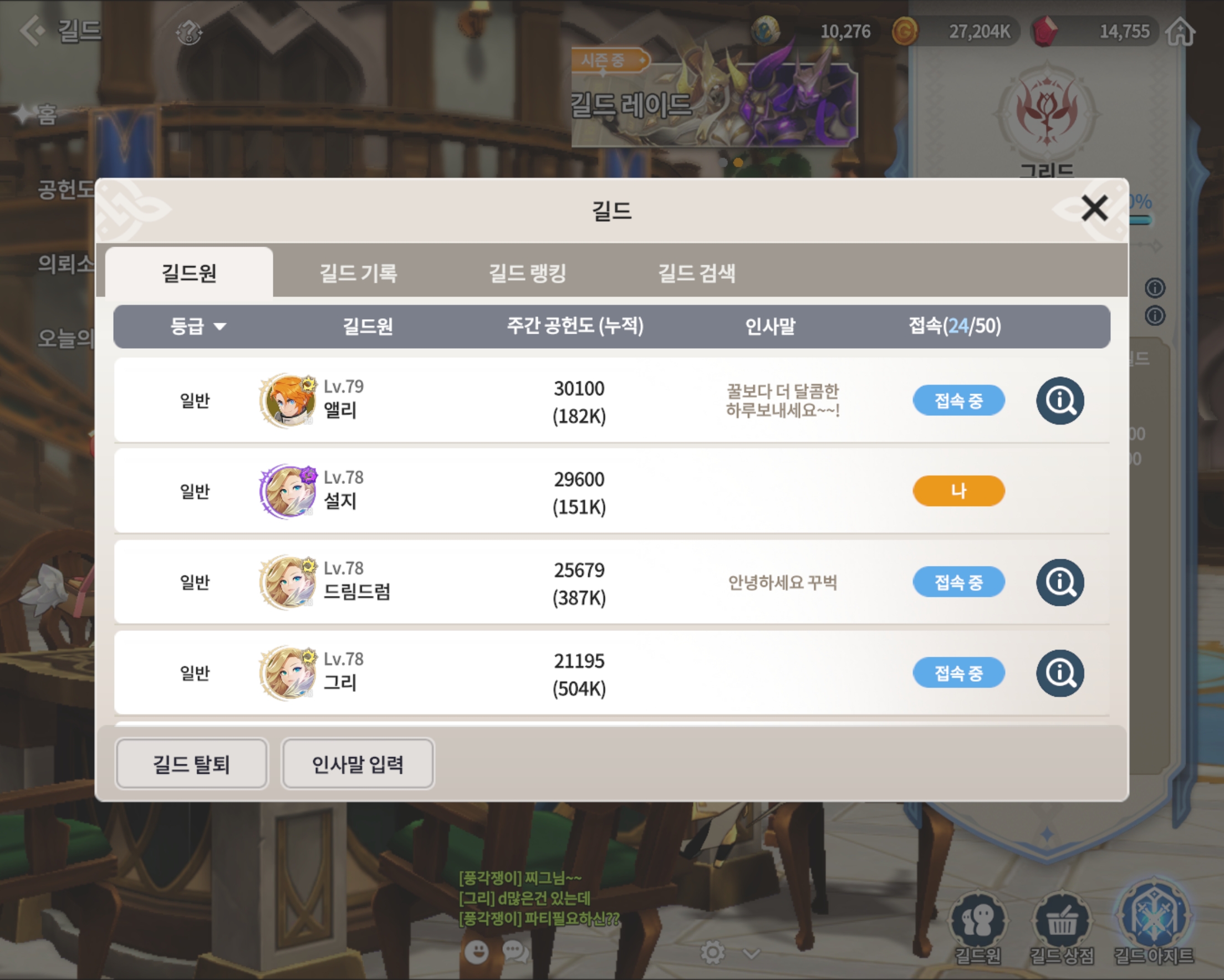This screenshot has width=1224, height=980.
Task: Go back with the 길드 back arrow
Action: click(x=32, y=30)
